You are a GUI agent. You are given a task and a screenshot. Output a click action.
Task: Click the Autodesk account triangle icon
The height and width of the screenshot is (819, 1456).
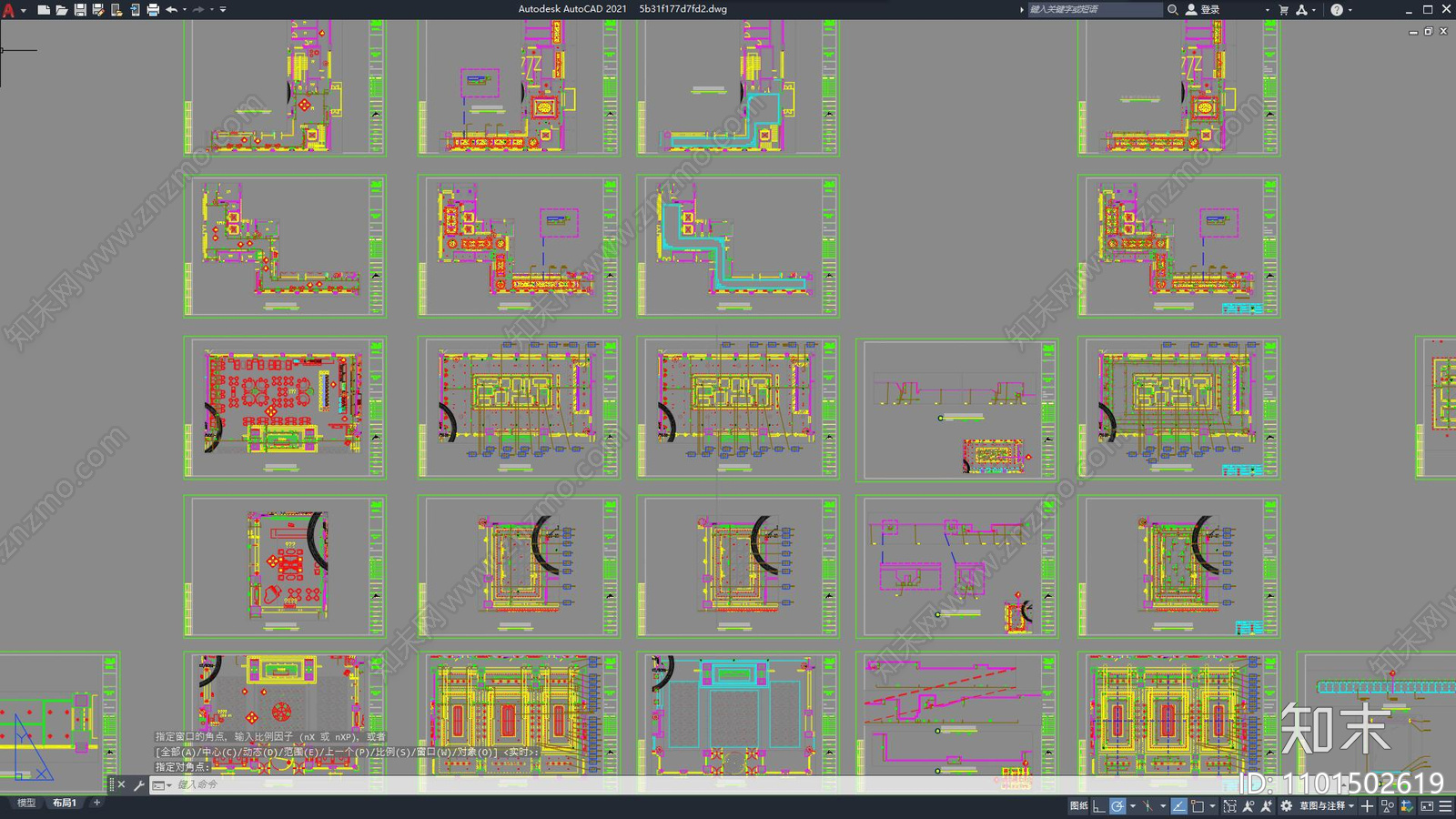tap(1302, 10)
